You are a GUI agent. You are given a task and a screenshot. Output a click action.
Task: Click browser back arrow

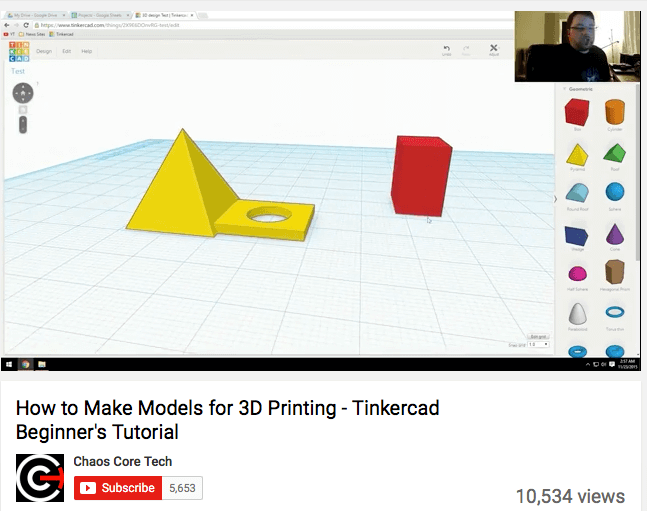pyautogui.click(x=7, y=25)
